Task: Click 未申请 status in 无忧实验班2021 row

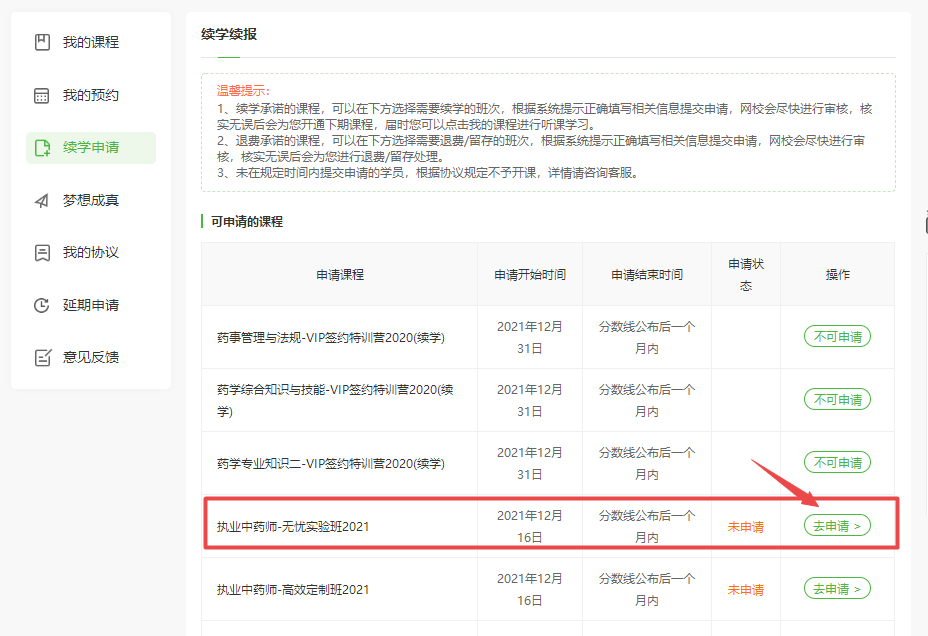Action: pyautogui.click(x=745, y=527)
